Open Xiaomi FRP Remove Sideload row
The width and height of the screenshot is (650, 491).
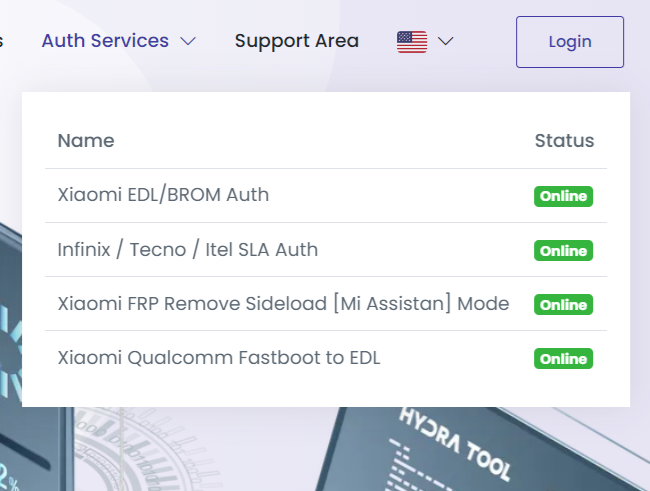click(283, 303)
